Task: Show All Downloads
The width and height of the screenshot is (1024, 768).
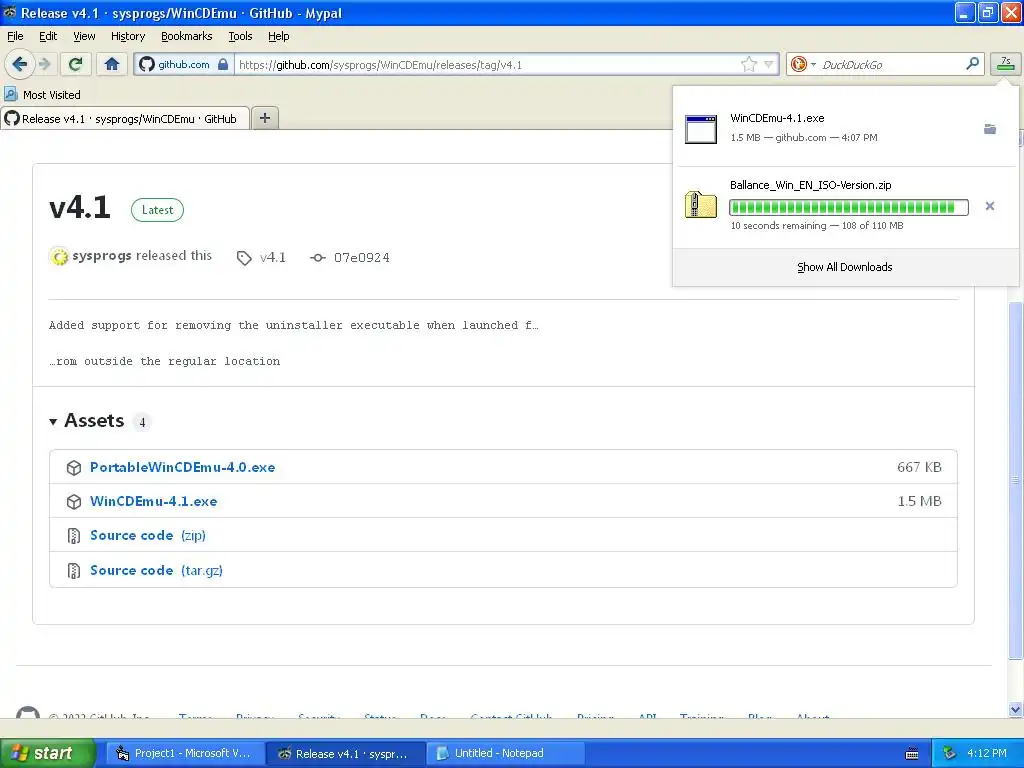Action: coord(844,267)
